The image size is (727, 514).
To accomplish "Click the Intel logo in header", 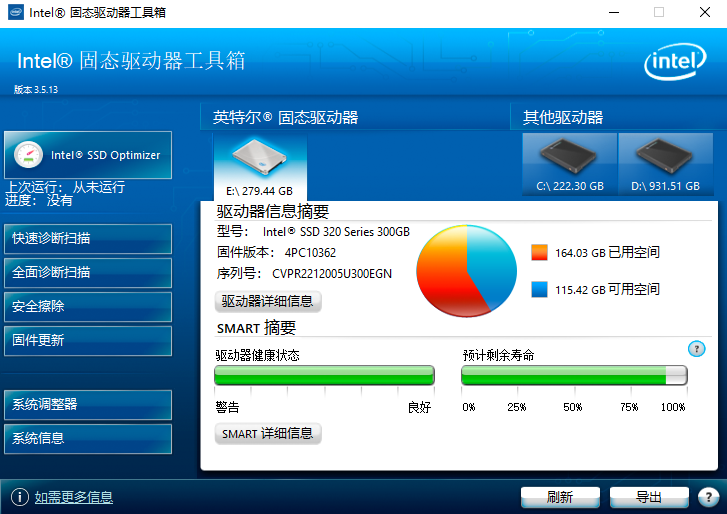I will (x=673, y=65).
